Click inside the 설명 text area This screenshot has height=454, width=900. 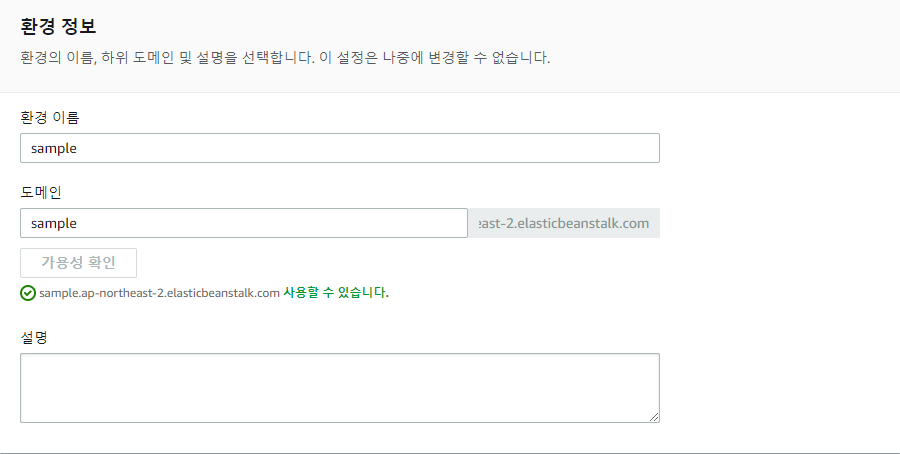(x=340, y=388)
